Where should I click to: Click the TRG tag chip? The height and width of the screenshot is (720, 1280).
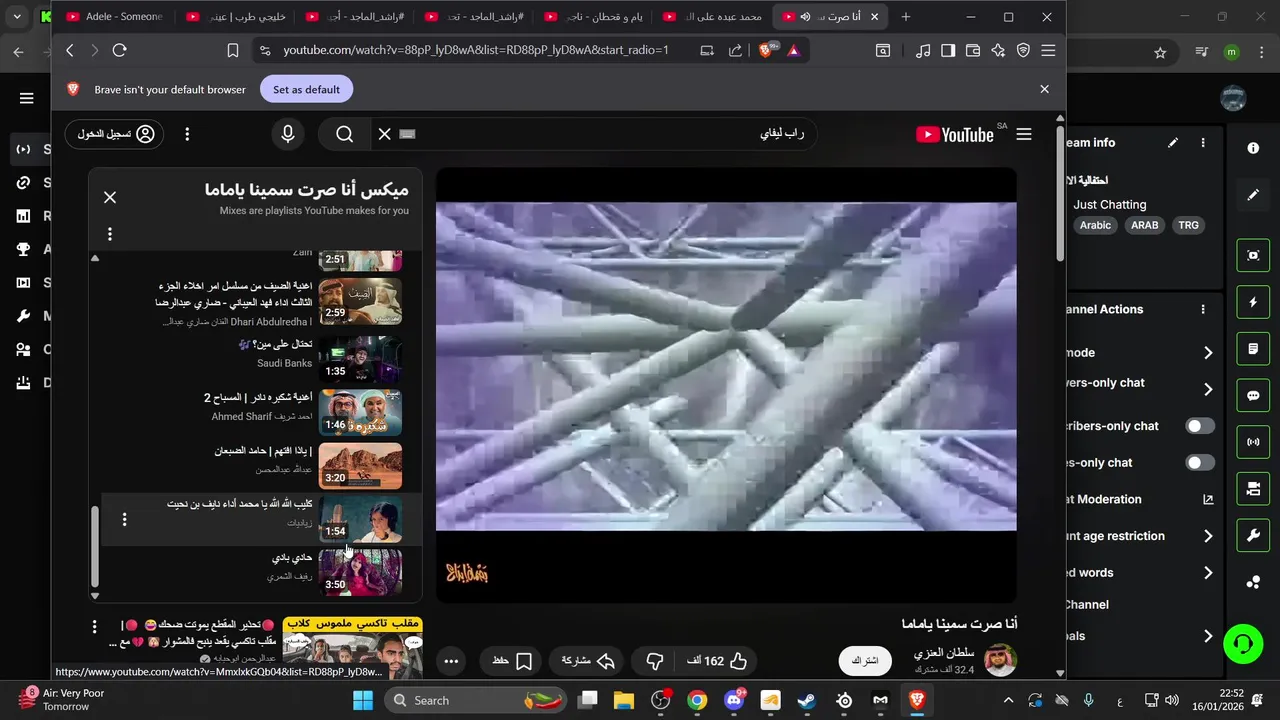[x=1188, y=225]
